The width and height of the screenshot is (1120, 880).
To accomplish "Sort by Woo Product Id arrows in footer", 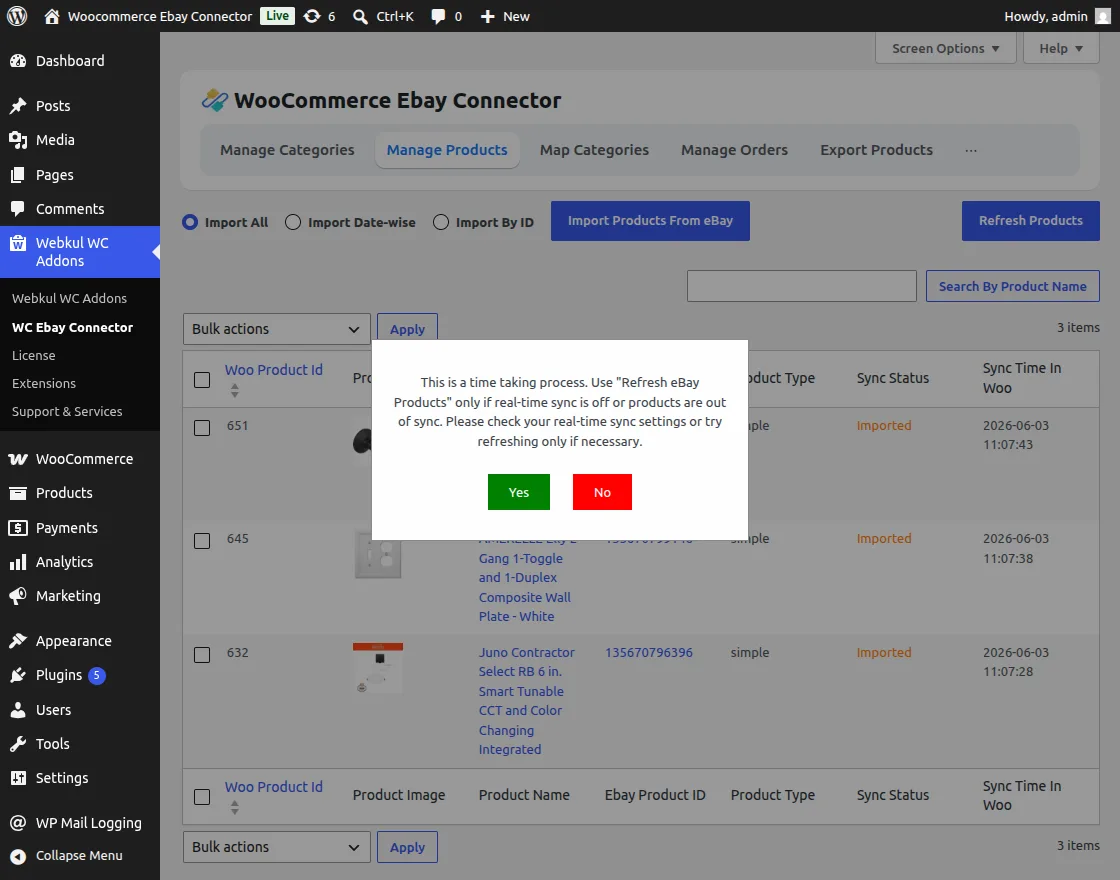I will point(234,808).
